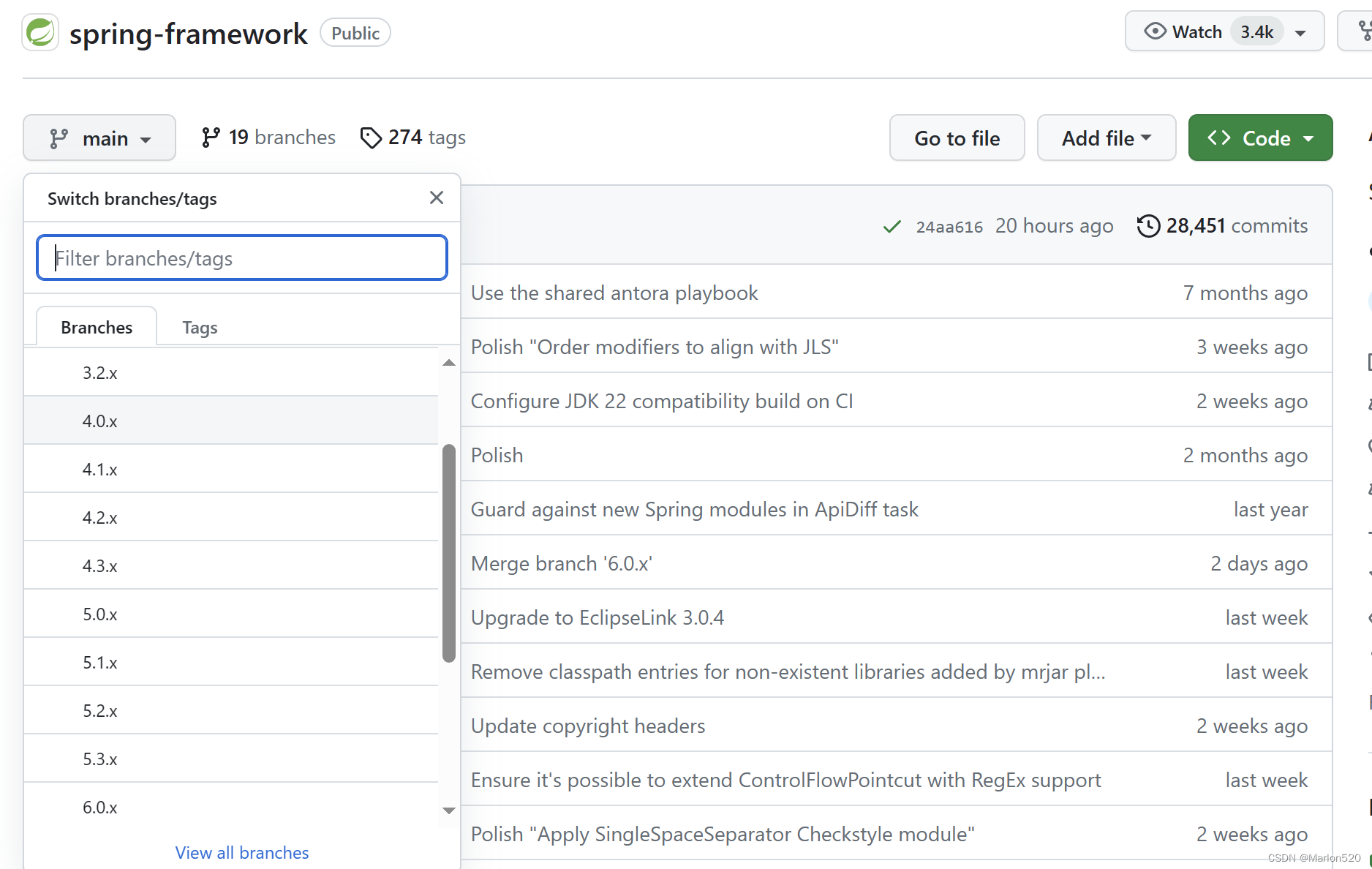This screenshot has height=869, width=1372.
Task: Open 'Polish "Apply SingleSpaceSeparator Checkstyle module"' commit
Action: (723, 834)
